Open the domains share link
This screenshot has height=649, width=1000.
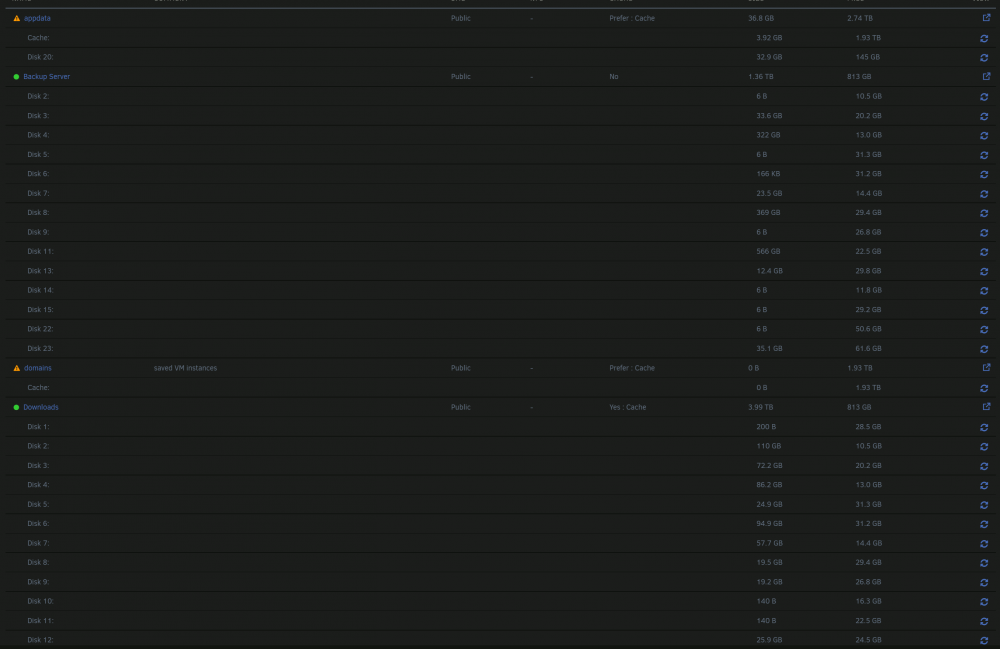tap(38, 368)
